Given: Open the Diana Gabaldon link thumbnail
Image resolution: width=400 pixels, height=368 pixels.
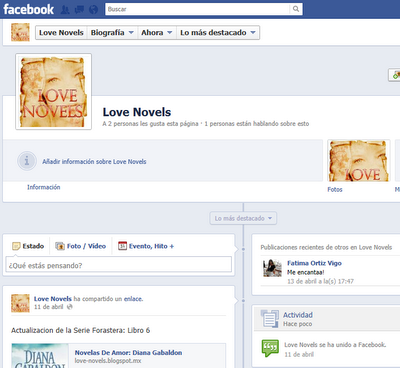Looking at the screenshot, I should pyautogui.click(x=40, y=356).
